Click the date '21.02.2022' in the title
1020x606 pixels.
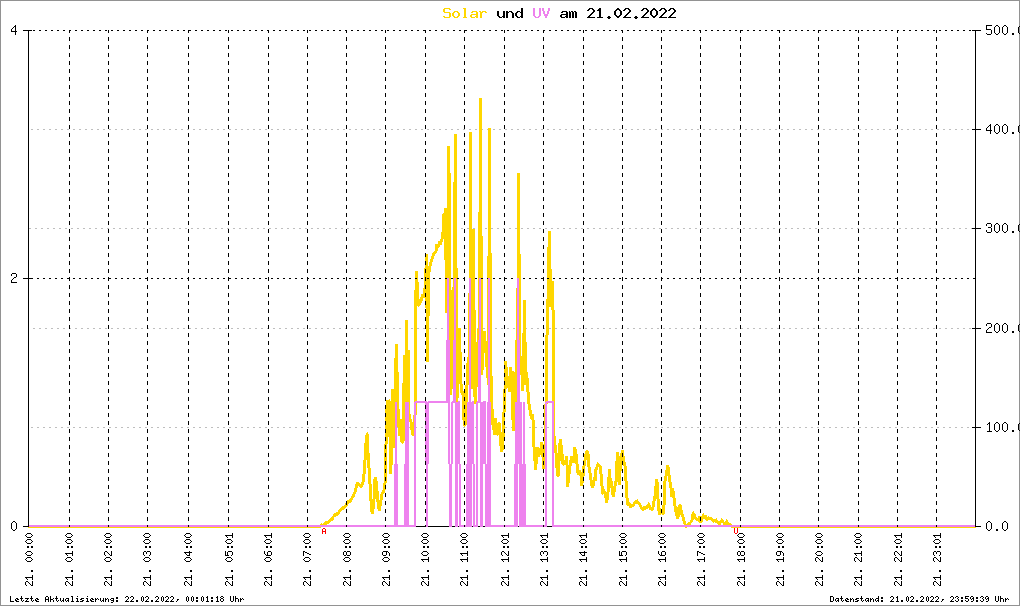631,13
